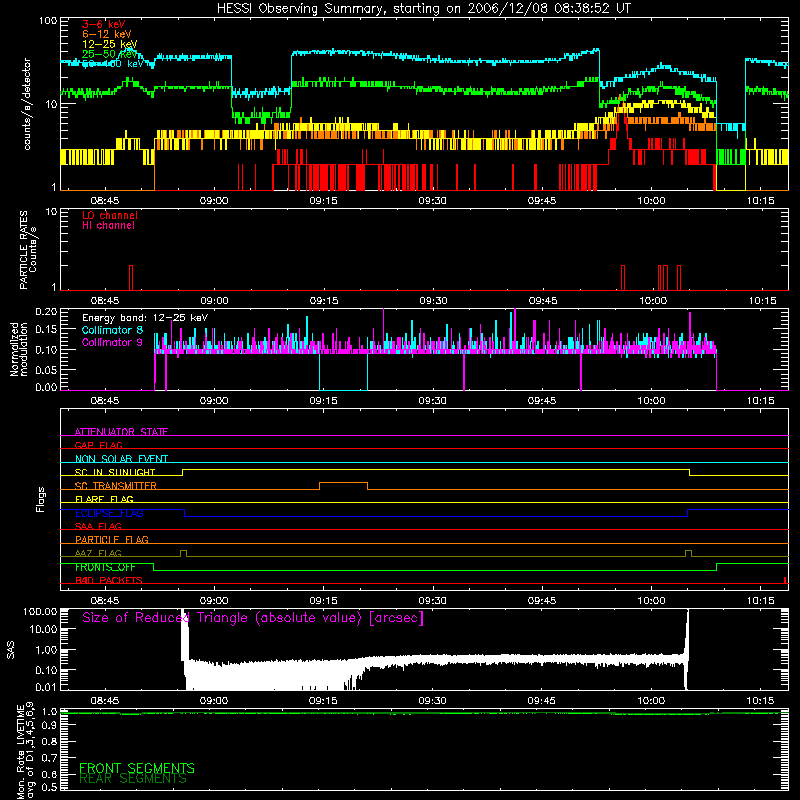
Task: Click '09:45' under the Flags panel
Action: click(x=542, y=601)
